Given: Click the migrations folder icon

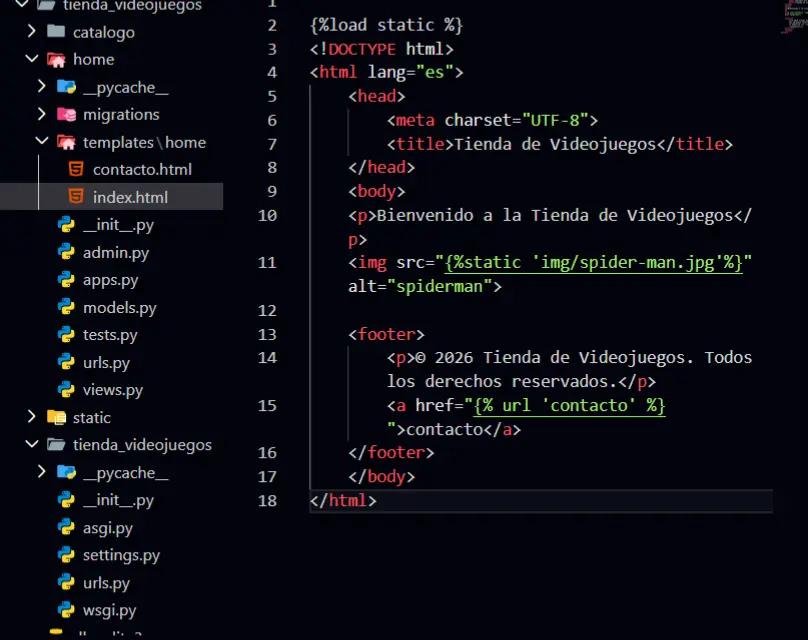Looking at the screenshot, I should coord(66,114).
